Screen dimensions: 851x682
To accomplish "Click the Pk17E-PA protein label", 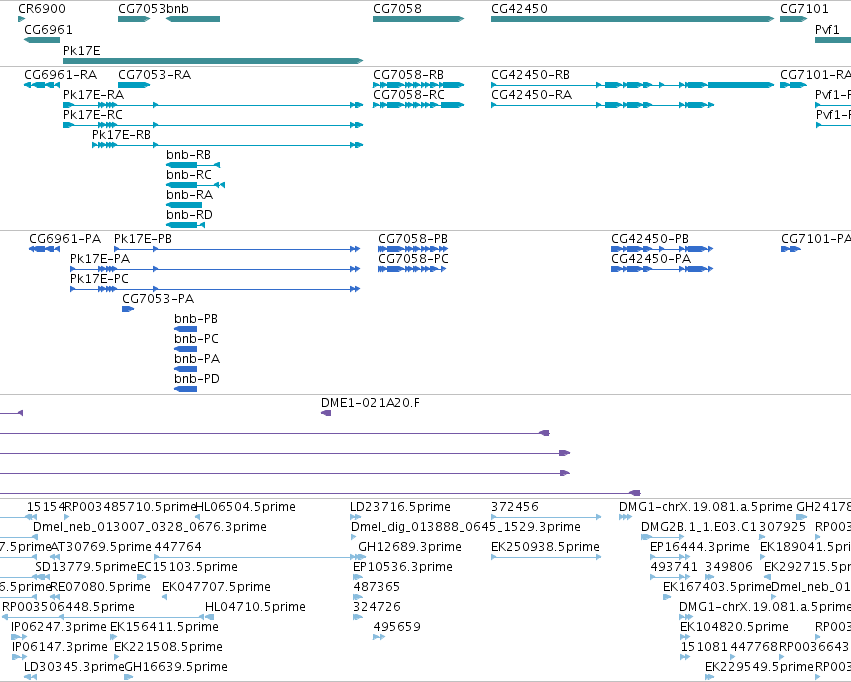I will (x=100, y=259).
